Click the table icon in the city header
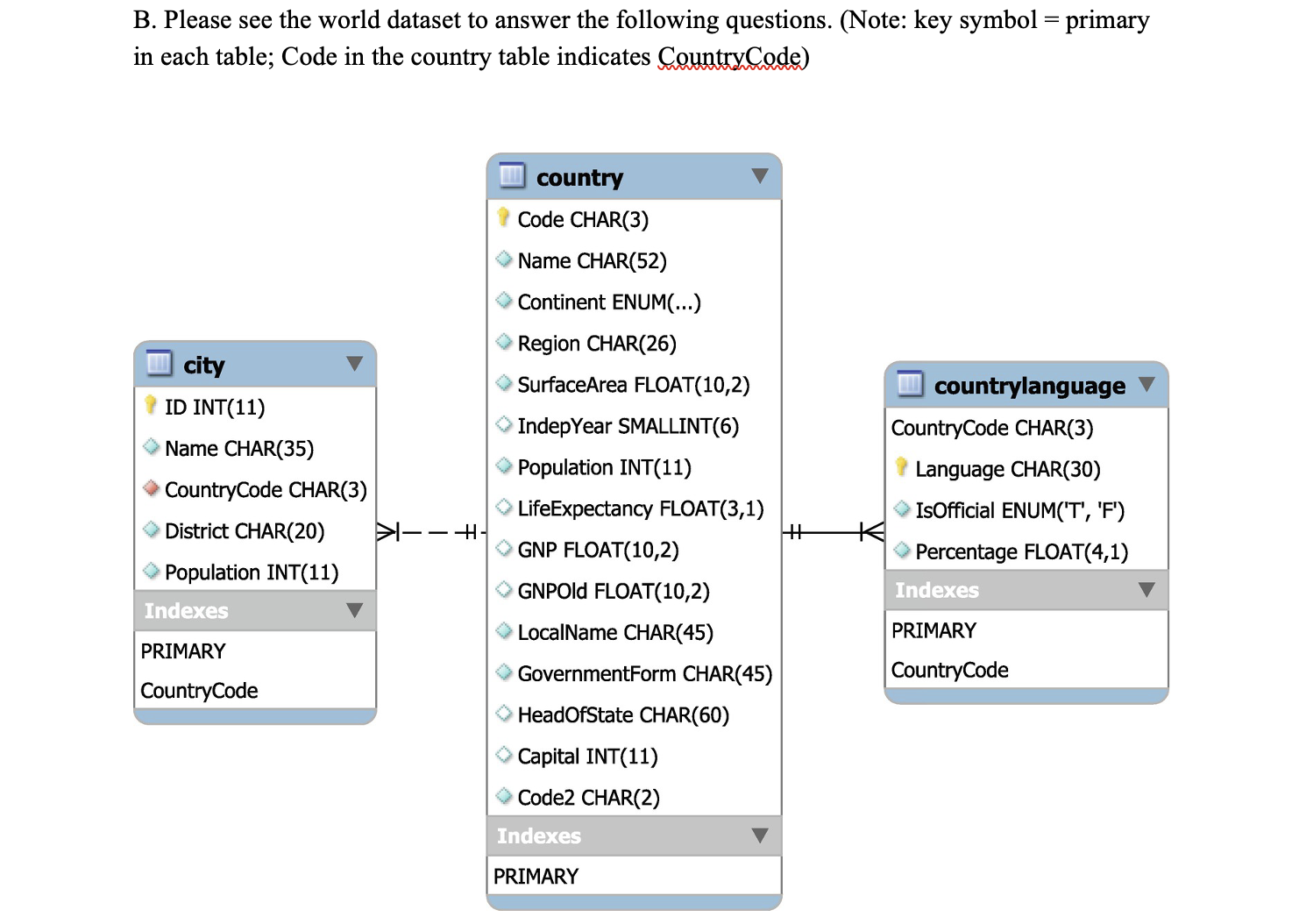 158,364
